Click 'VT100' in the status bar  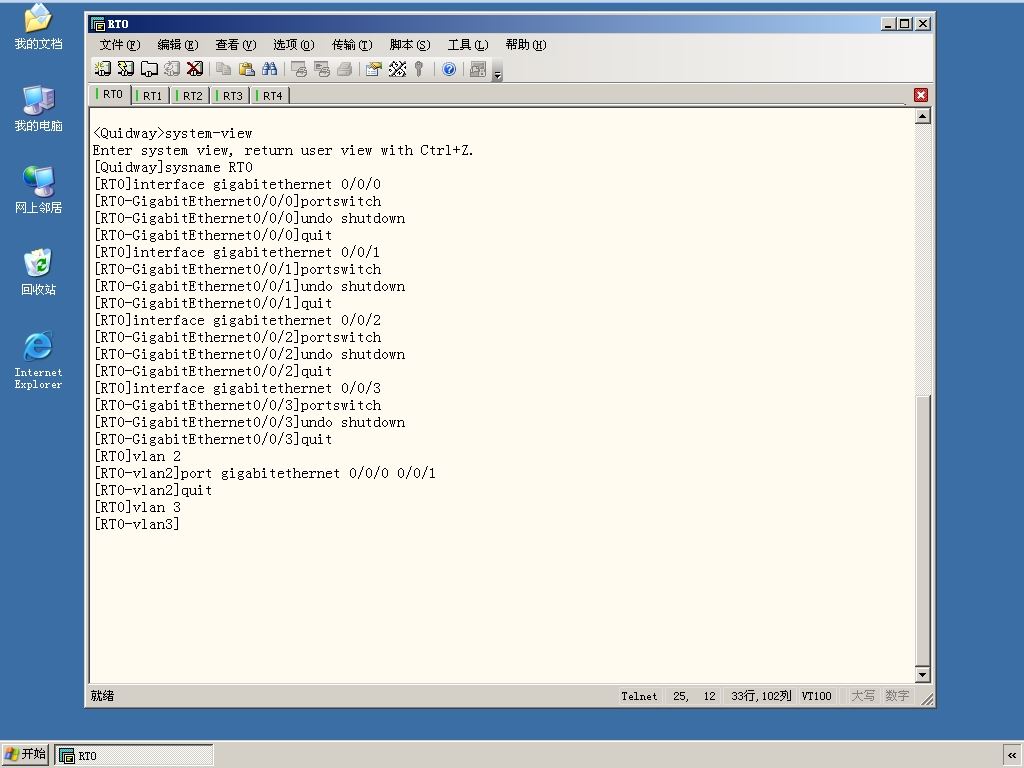816,696
